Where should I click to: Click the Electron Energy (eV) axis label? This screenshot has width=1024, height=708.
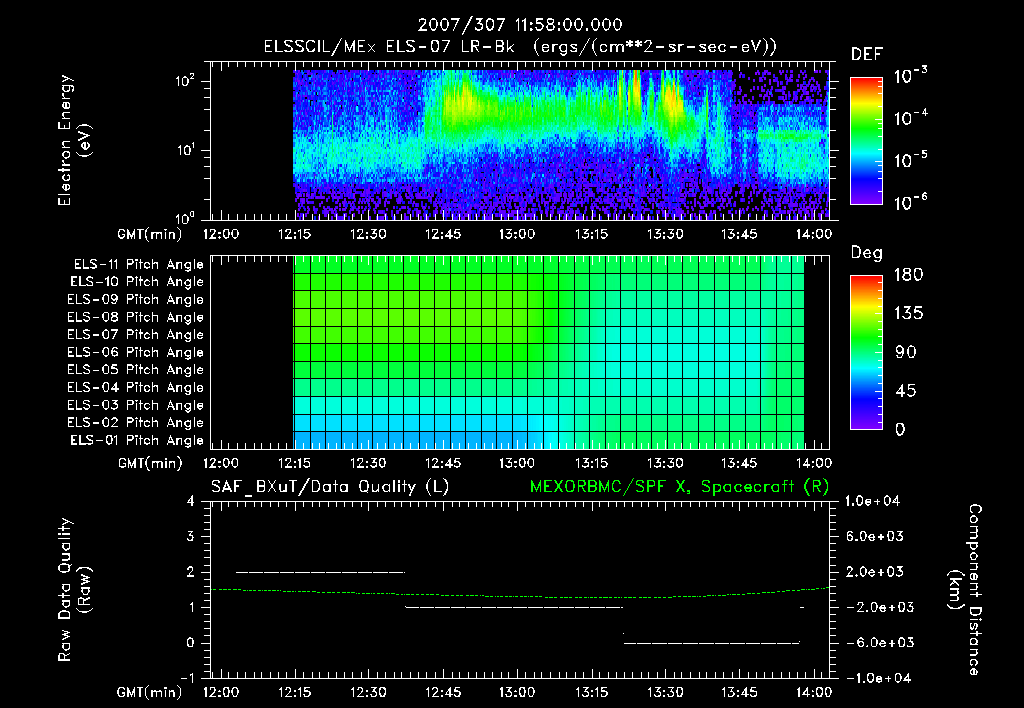(x=74, y=140)
